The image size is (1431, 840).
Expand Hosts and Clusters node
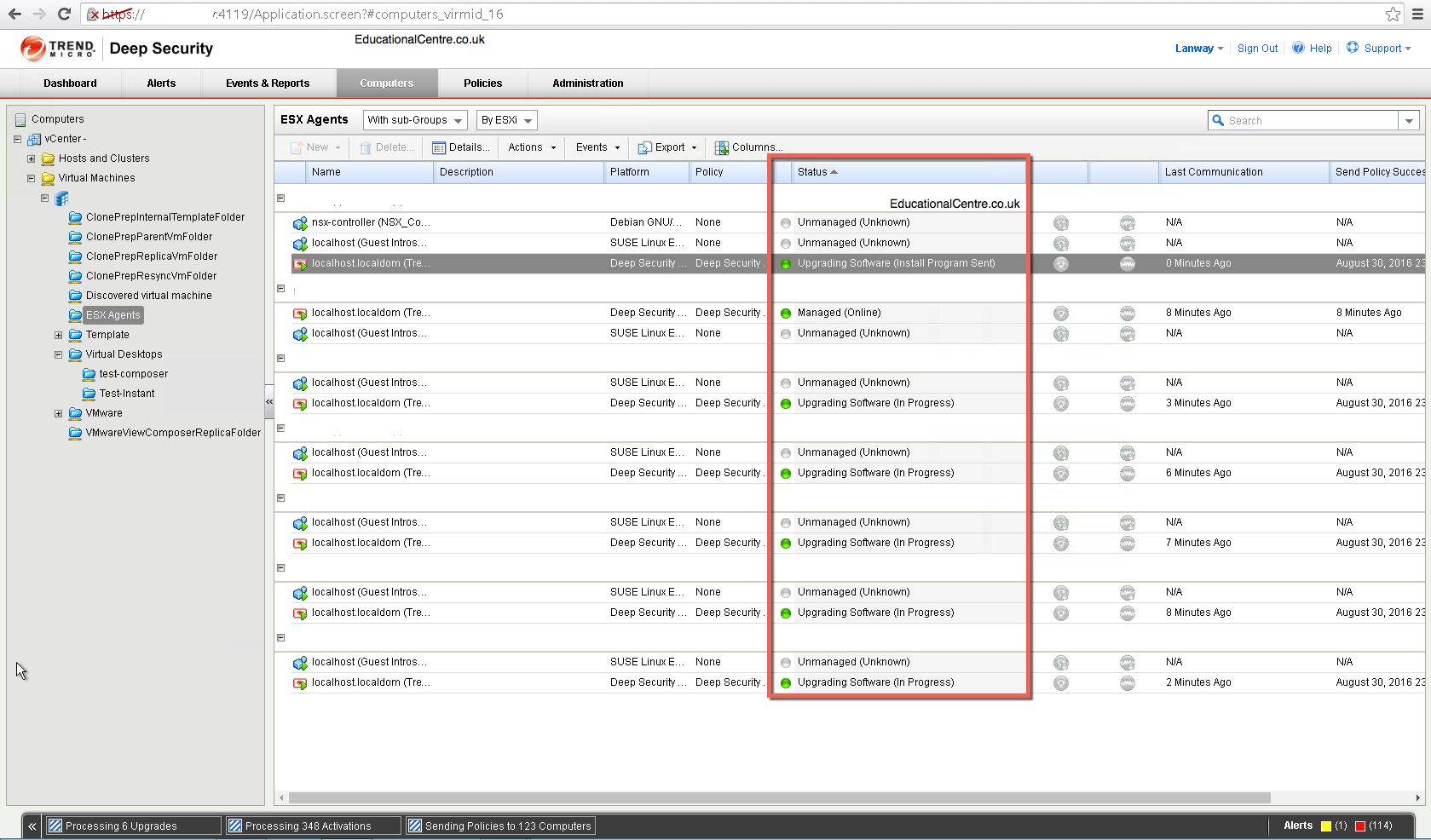(x=31, y=158)
